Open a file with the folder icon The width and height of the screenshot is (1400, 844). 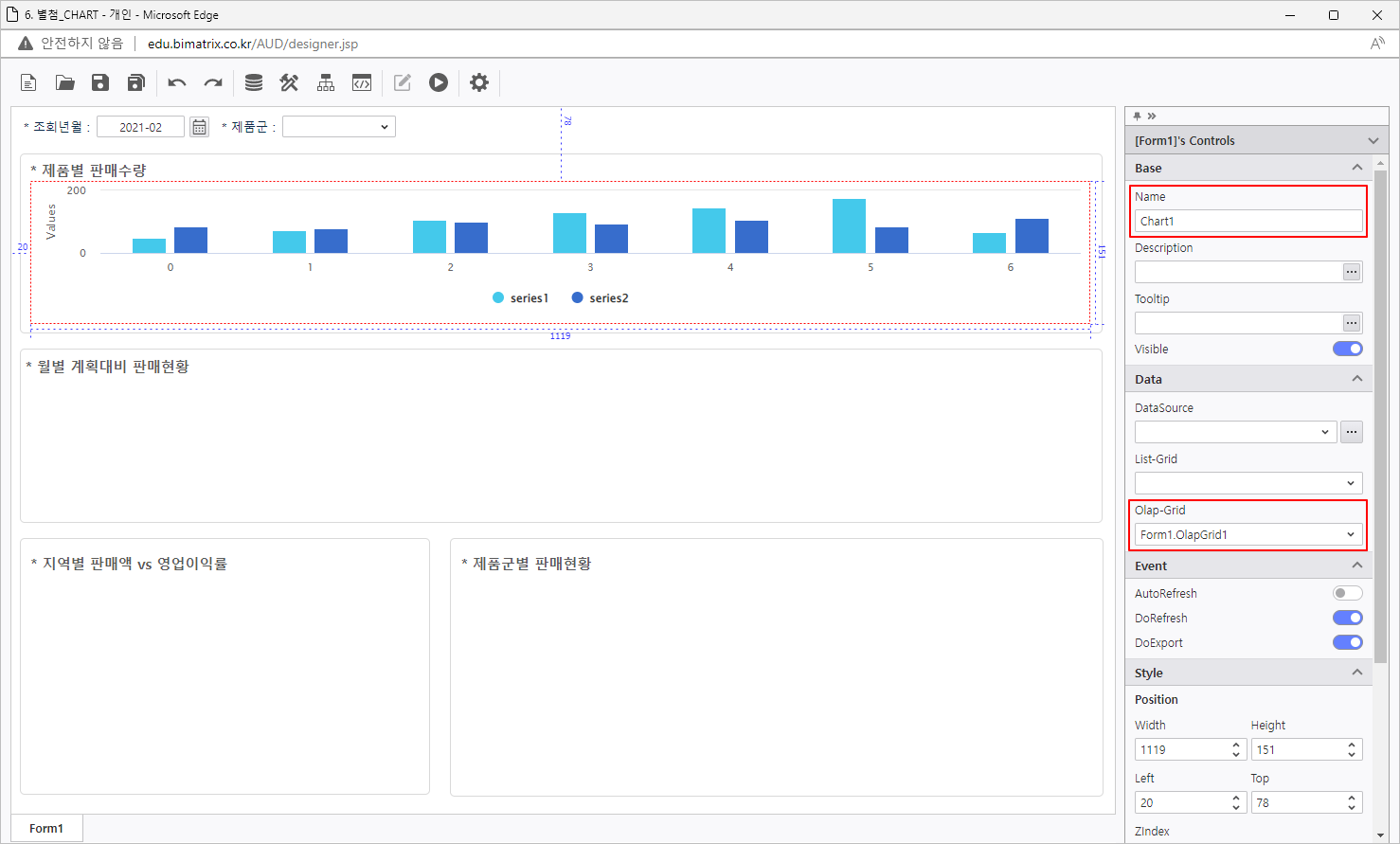coord(64,83)
